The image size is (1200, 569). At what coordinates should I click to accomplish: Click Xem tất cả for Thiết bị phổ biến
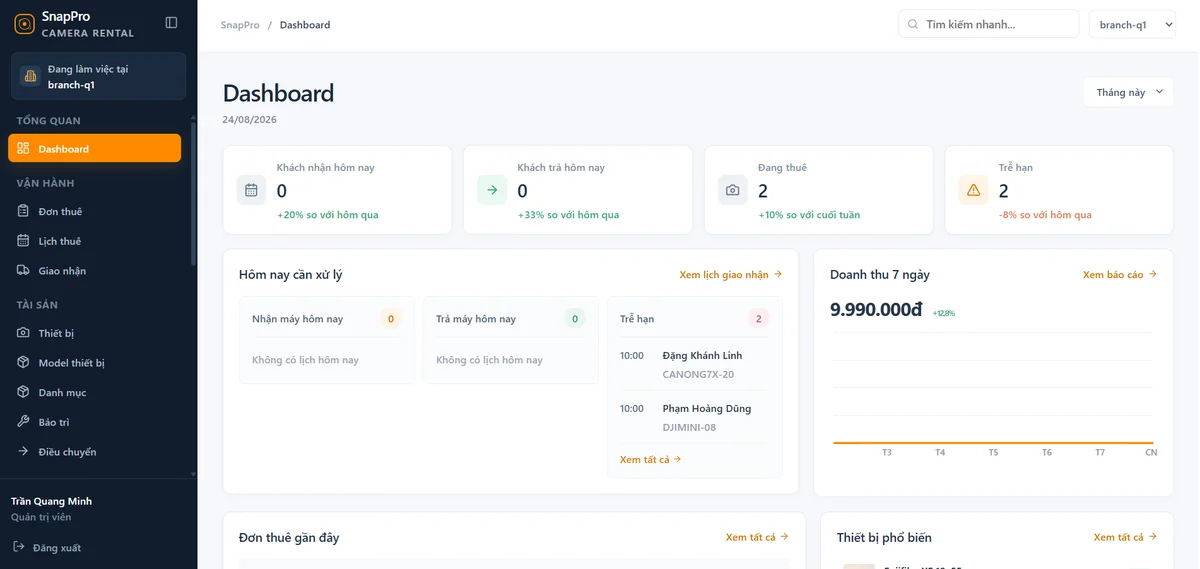1125,537
